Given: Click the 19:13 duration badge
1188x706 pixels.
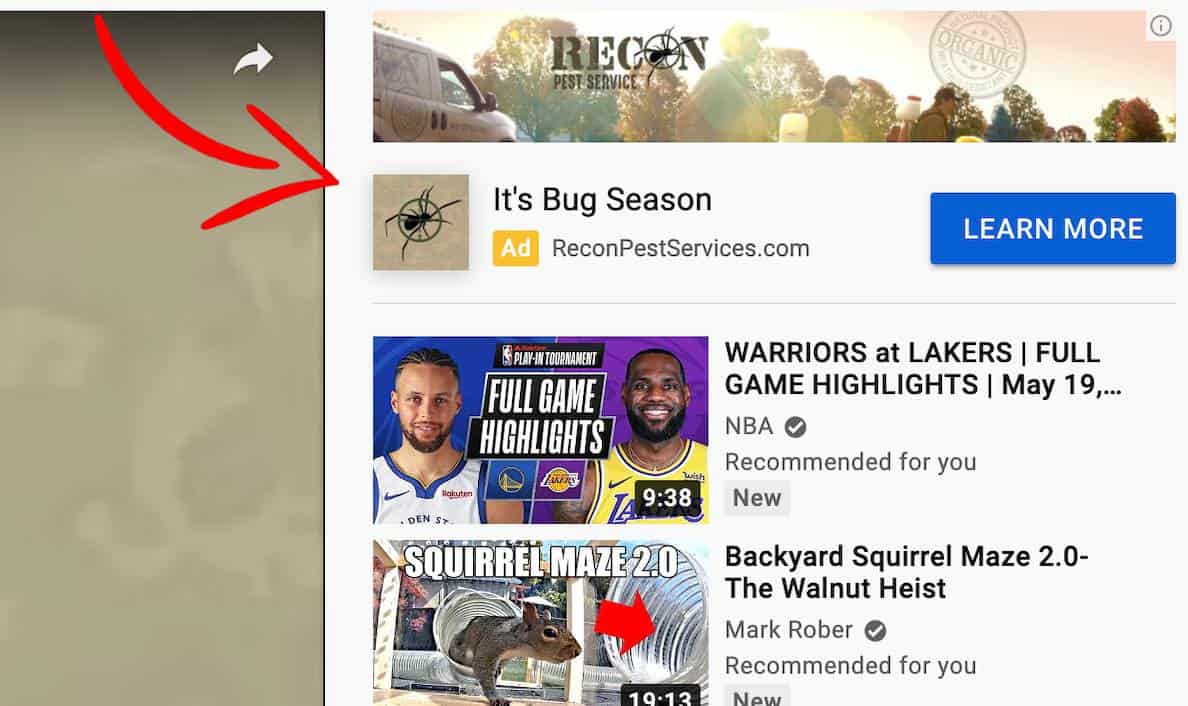Looking at the screenshot, I should (x=660, y=695).
